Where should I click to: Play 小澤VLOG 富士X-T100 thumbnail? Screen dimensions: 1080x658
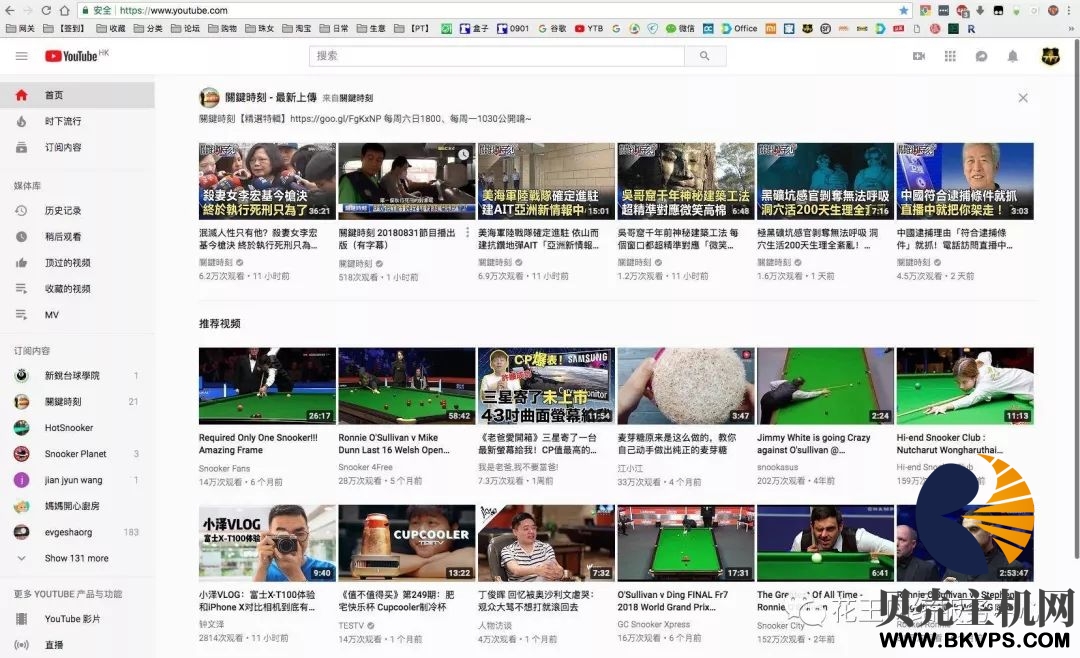click(x=267, y=543)
